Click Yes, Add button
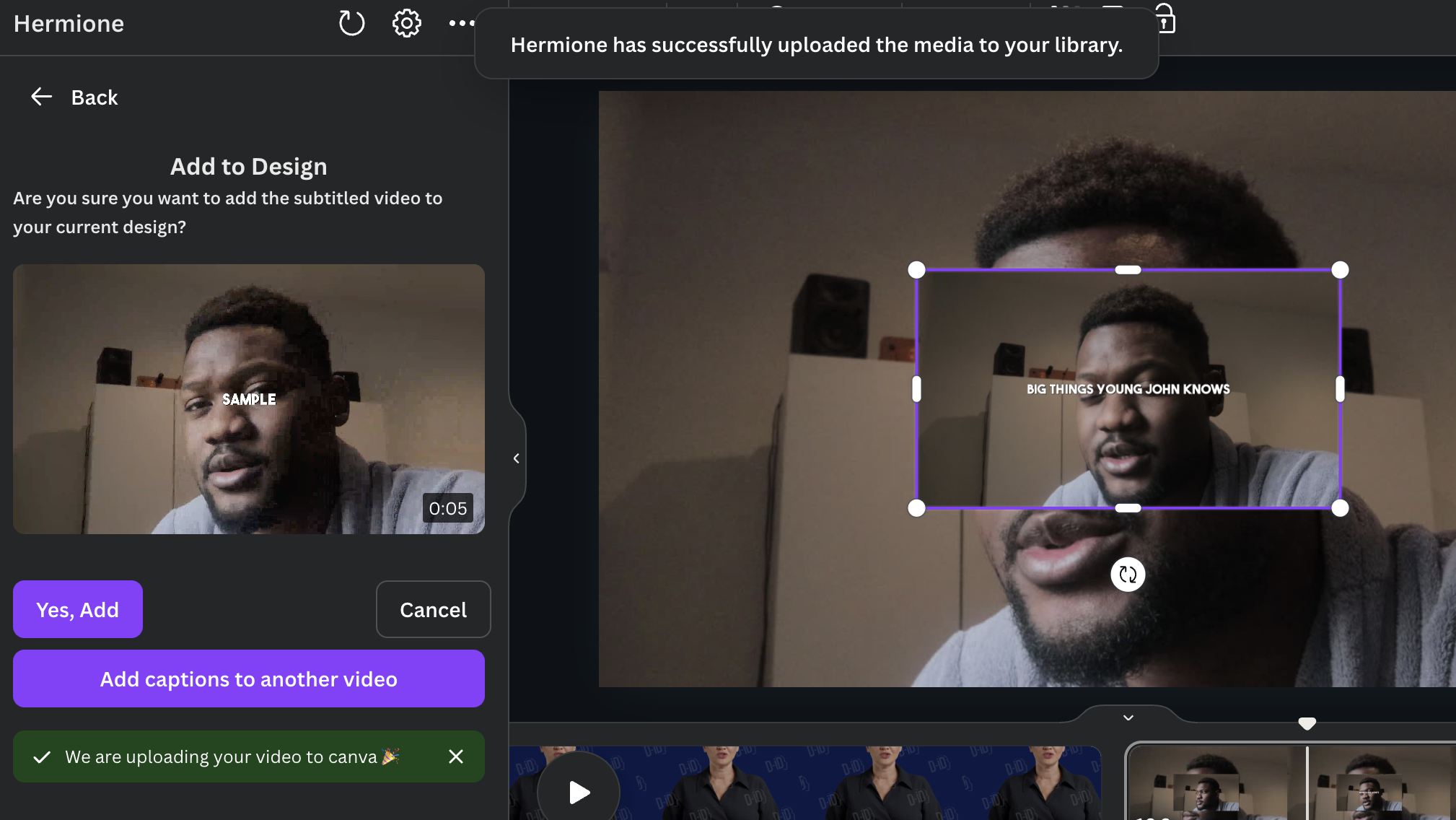The image size is (1456, 820). (78, 609)
